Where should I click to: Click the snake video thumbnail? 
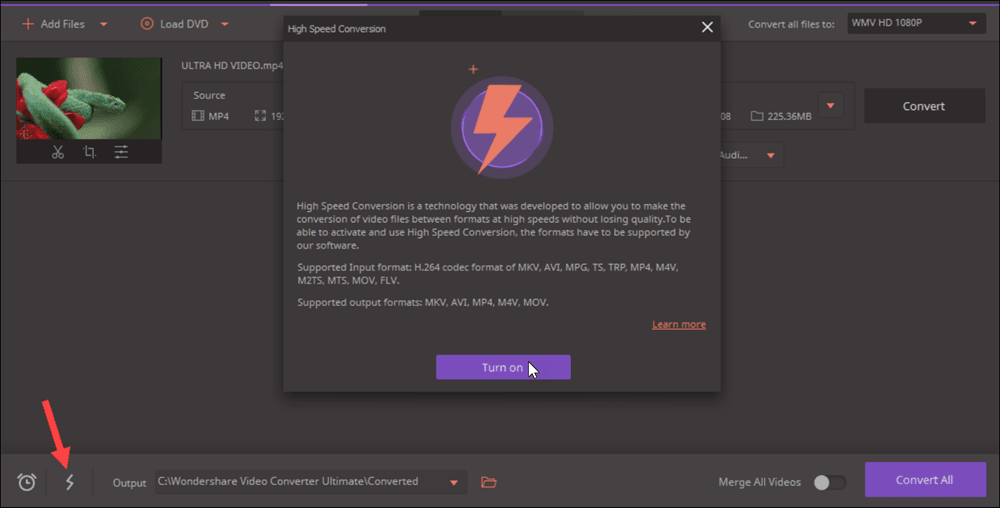click(89, 98)
